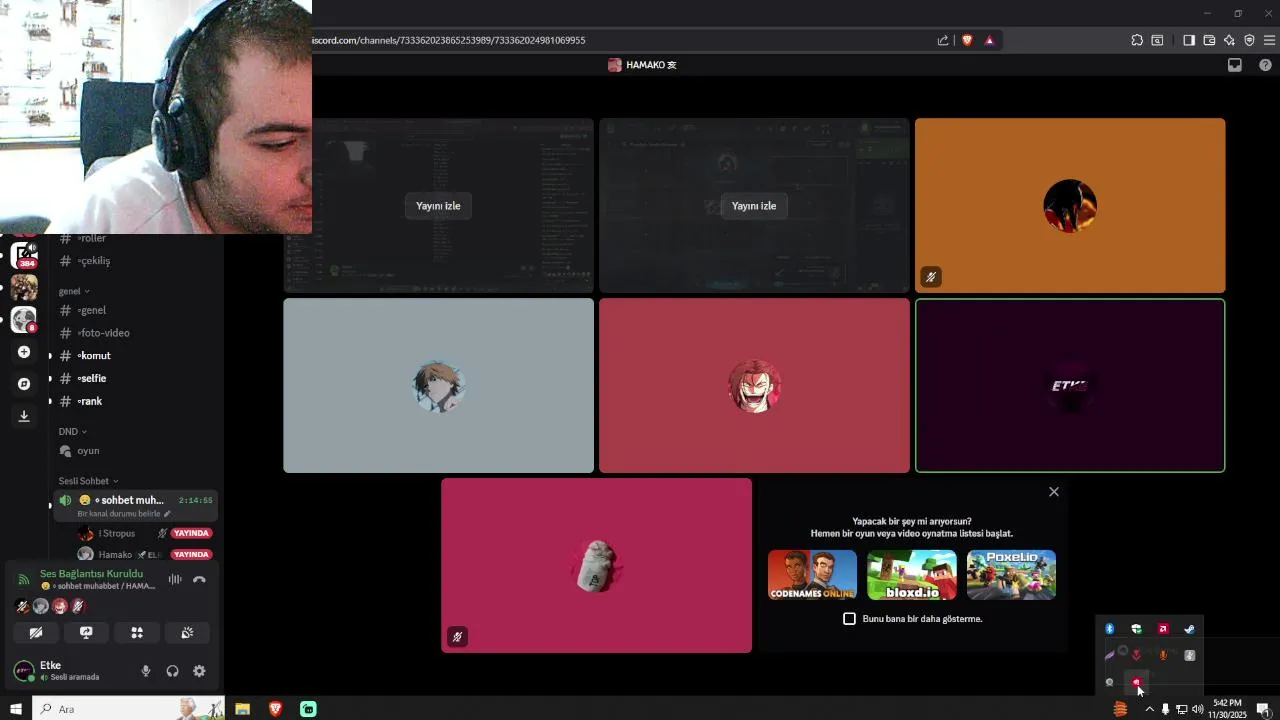Open Discover servers compass icon
This screenshot has height=720, width=1280.
(x=24, y=384)
